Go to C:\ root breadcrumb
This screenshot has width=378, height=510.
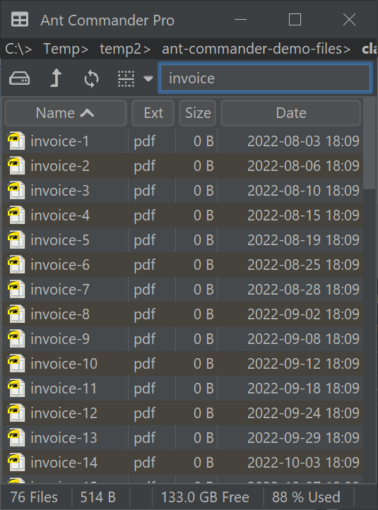pyautogui.click(x=19, y=49)
